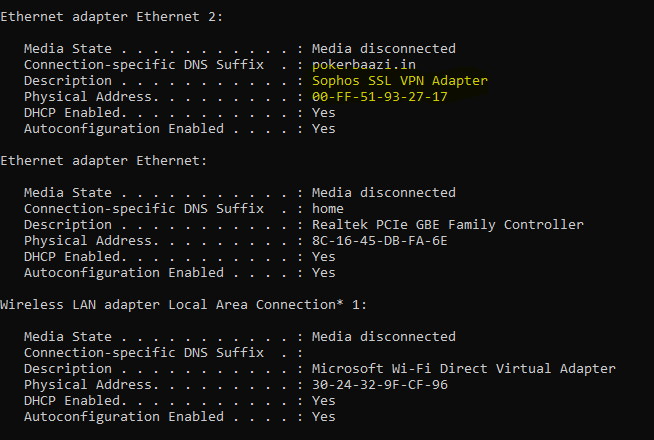Click the Ethernet adapter Ethernet heading
Viewport: 654px width, 440px height.
[103, 161]
